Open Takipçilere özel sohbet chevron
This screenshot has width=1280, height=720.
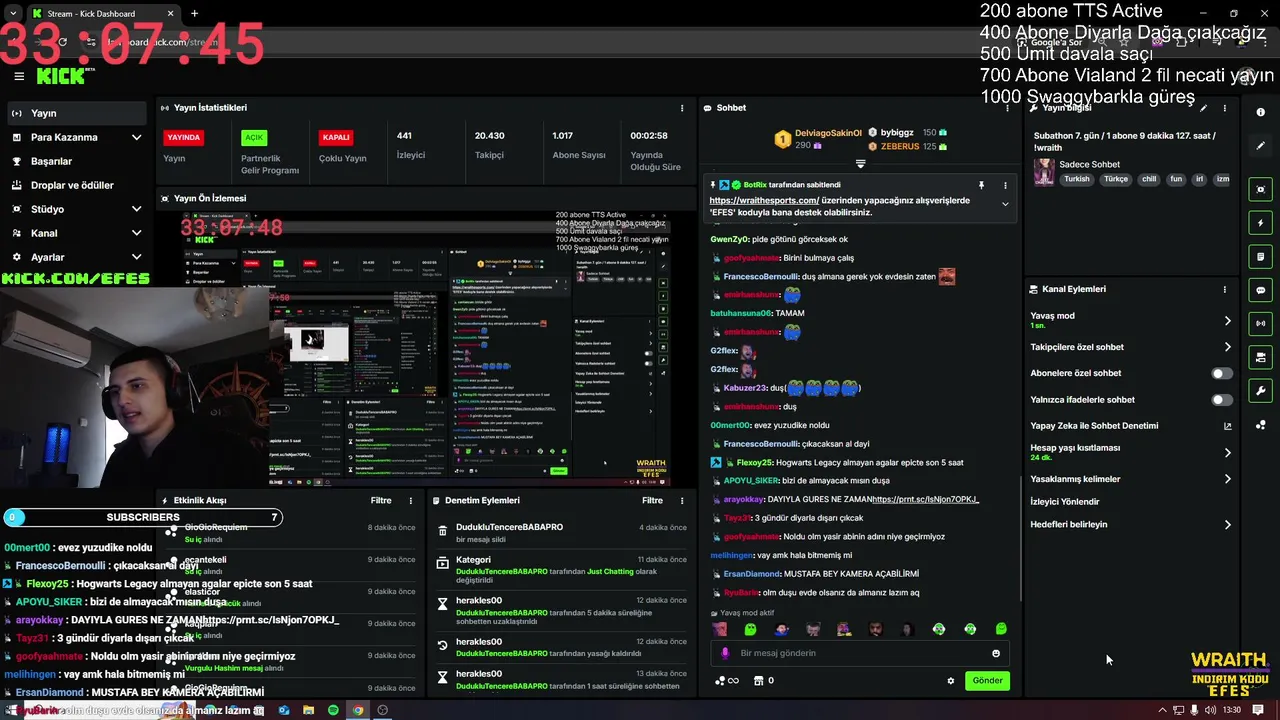click(x=1228, y=347)
